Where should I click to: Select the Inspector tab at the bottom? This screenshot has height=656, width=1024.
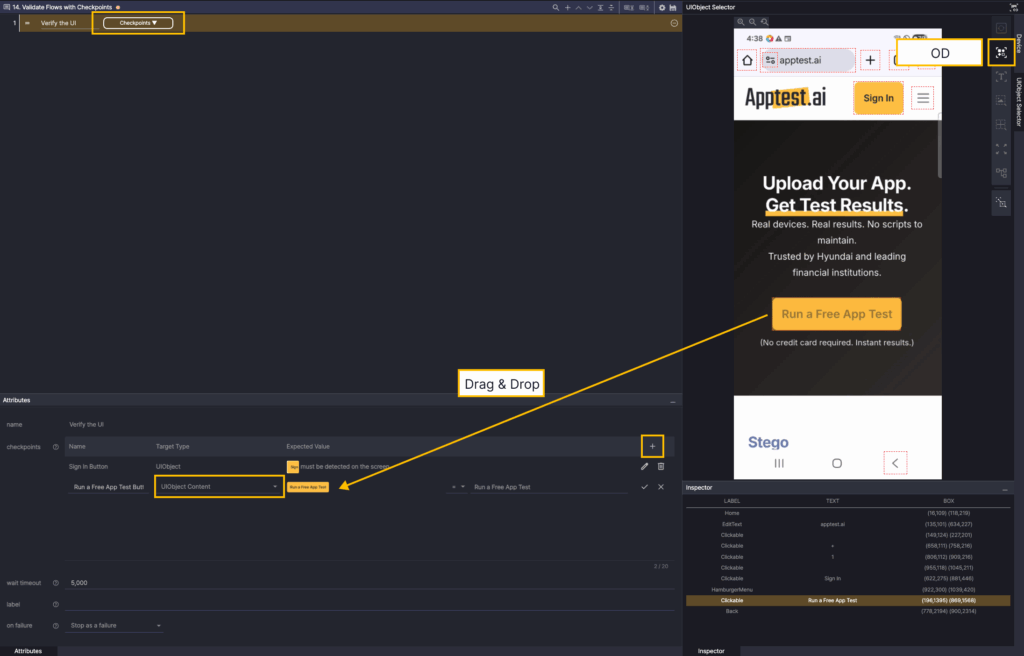711,650
